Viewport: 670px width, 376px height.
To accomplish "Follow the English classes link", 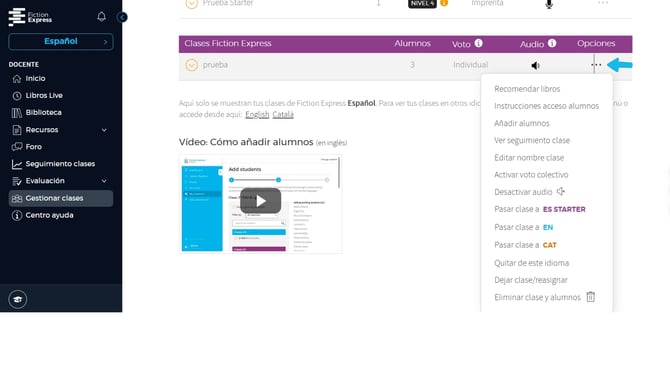I will (x=257, y=115).
